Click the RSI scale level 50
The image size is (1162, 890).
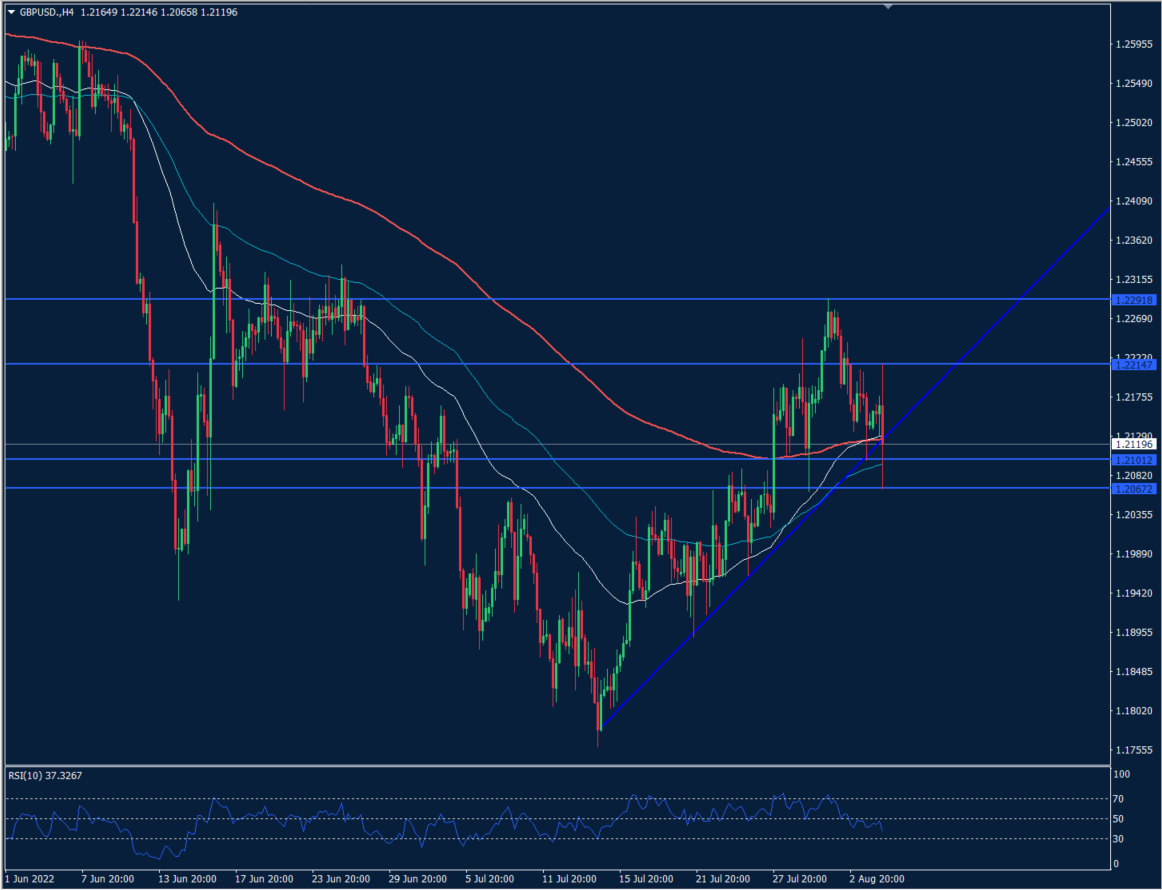[x=1120, y=819]
